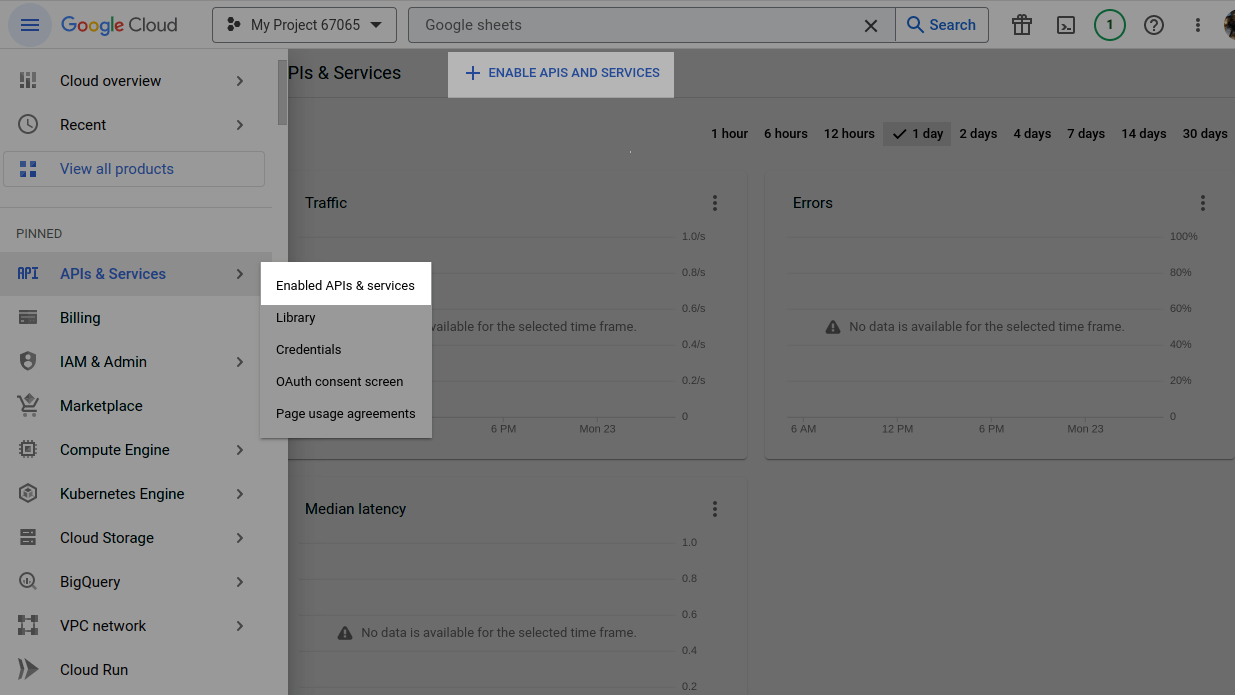Click the Cloud overview dashboard icon
The image size is (1235, 695).
(28, 81)
